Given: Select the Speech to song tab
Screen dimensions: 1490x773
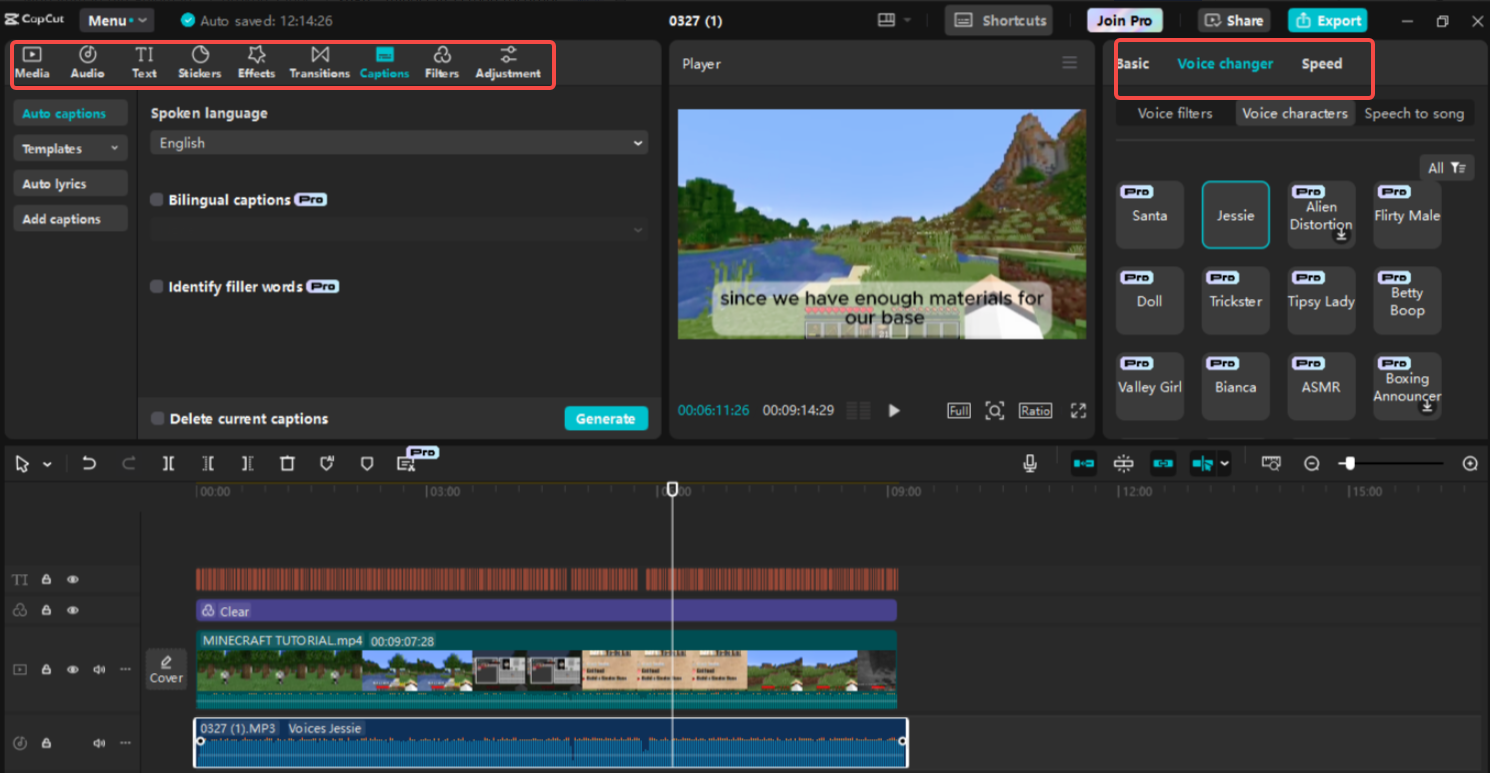Looking at the screenshot, I should pyautogui.click(x=1414, y=113).
